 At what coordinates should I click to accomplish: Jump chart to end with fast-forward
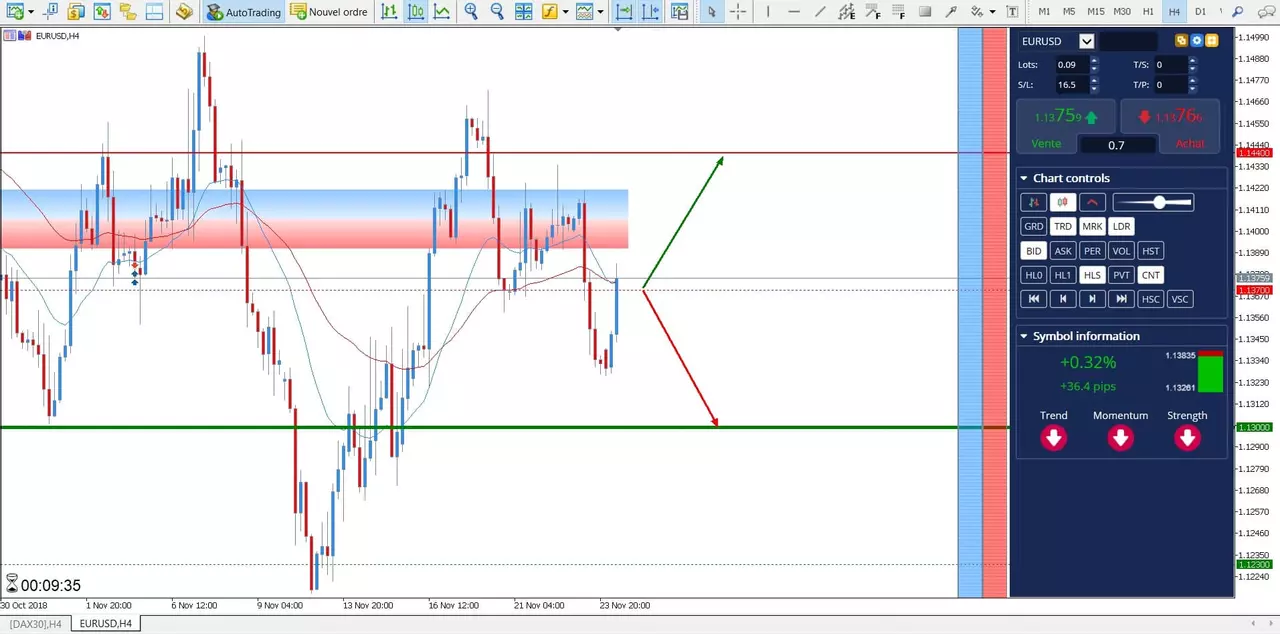1122,299
